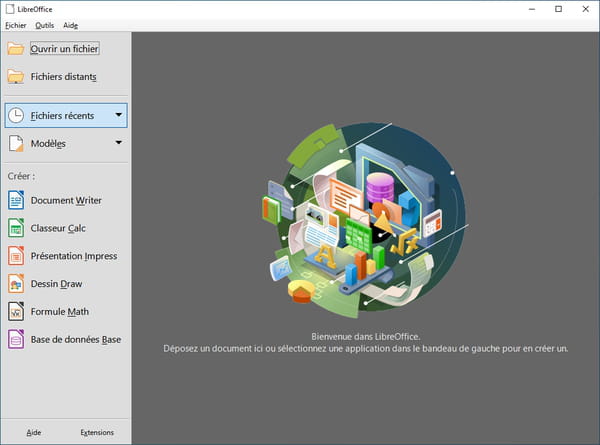Click the Draw drawing icon
This screenshot has height=445, width=600.
tap(16, 284)
